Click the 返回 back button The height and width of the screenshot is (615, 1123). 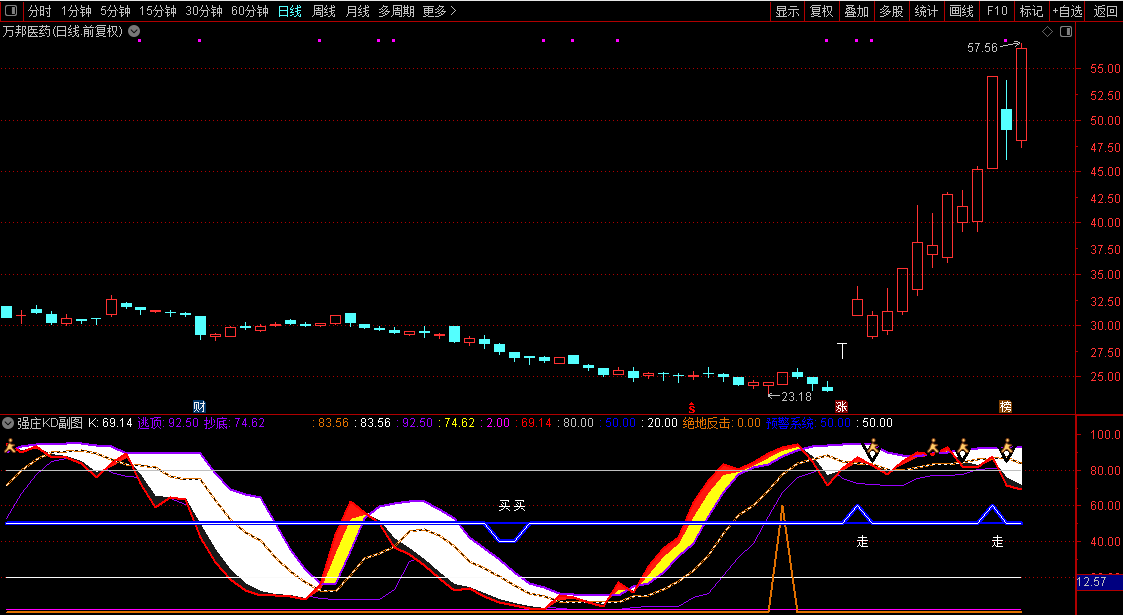point(1105,11)
